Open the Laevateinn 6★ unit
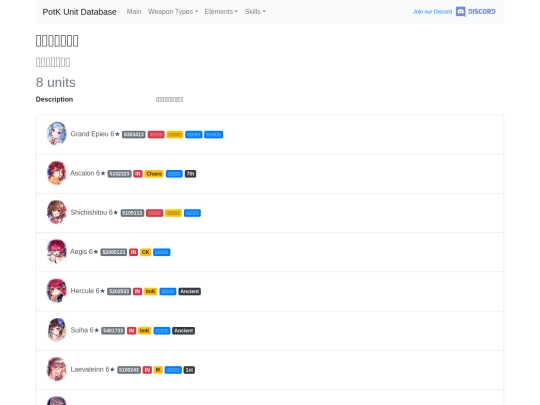The image size is (540, 405). coord(93,370)
